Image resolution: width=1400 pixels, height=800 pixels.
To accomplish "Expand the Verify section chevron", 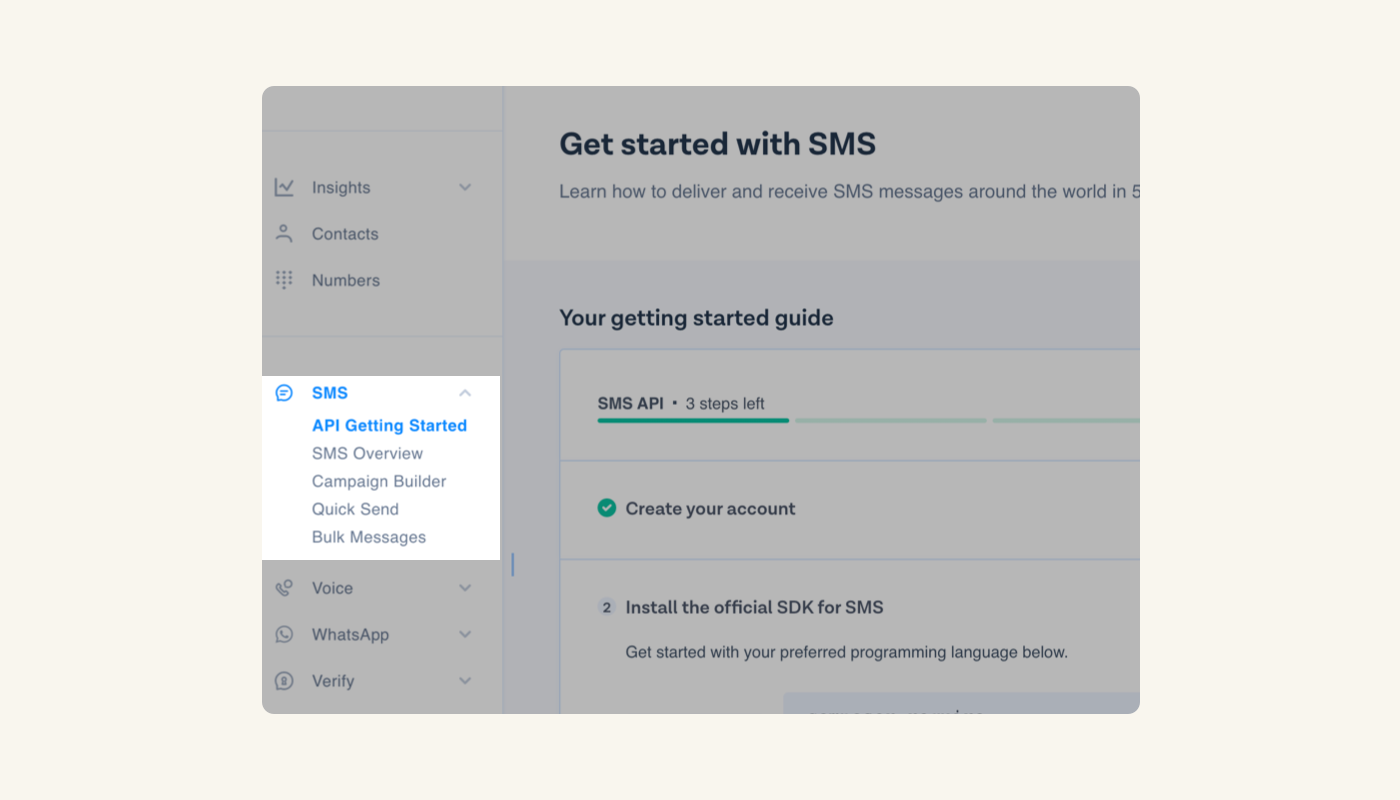I will coord(465,681).
